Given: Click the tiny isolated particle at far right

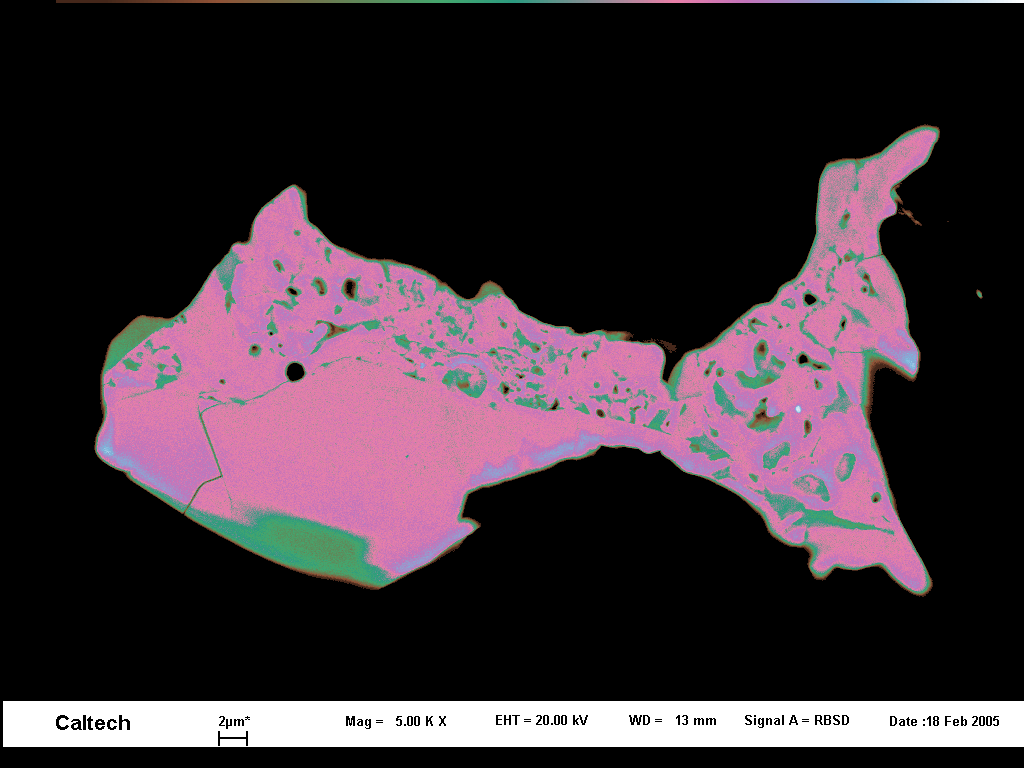Looking at the screenshot, I should coord(979,293).
